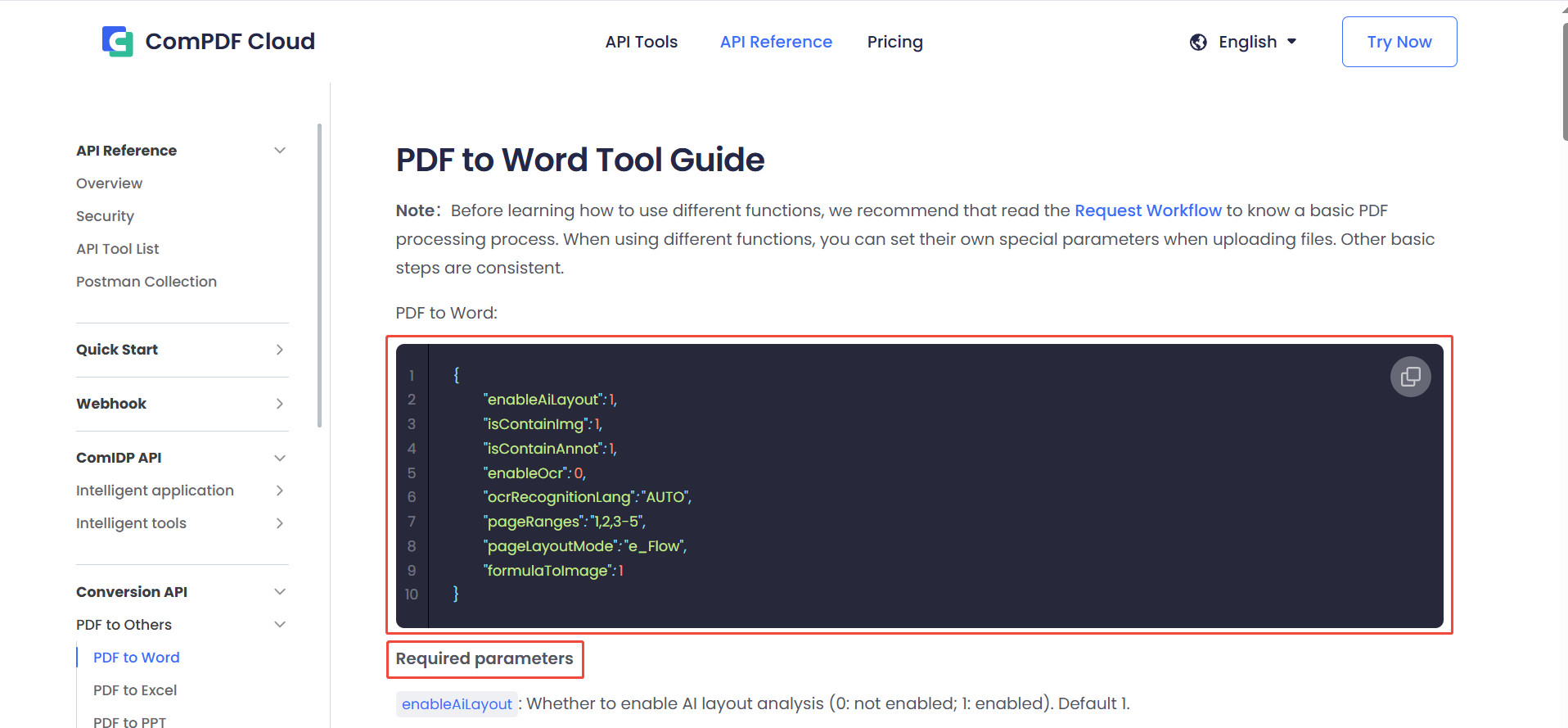1568x728 pixels.
Task: Open the Security sidebar page
Action: click(x=105, y=216)
